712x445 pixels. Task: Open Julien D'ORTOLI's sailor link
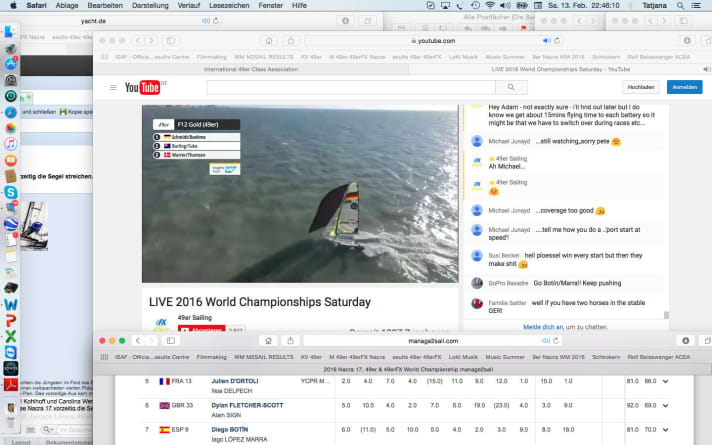[235, 381]
